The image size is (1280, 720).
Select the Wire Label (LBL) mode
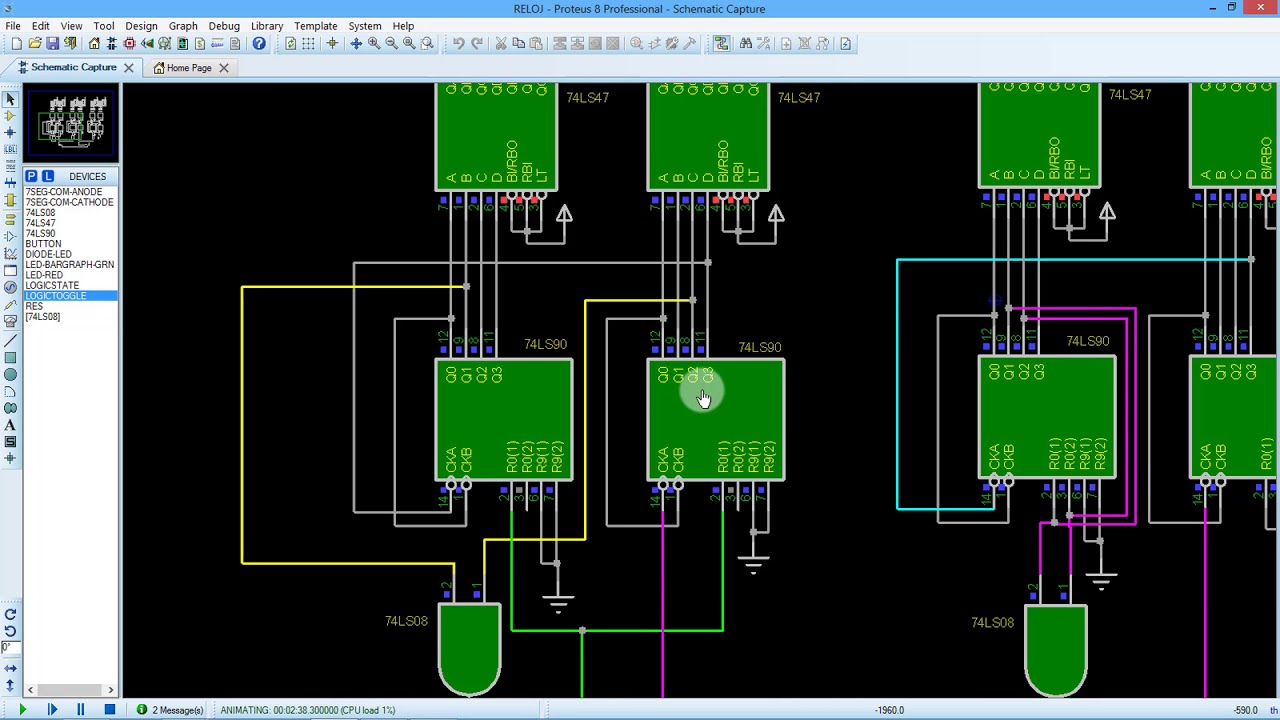(x=10, y=149)
